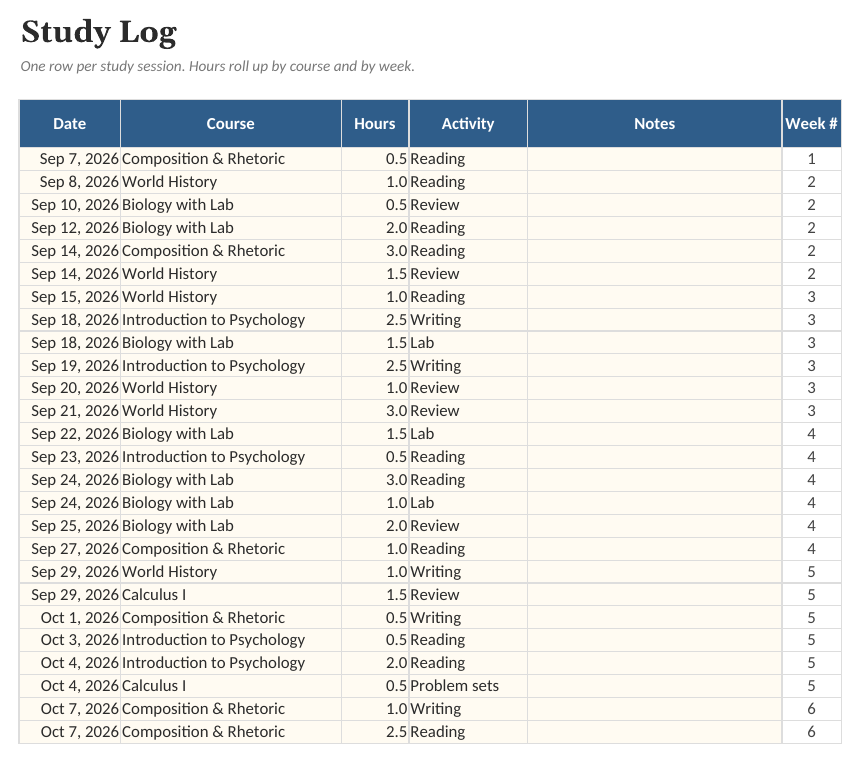Select the Course column header
860x762 pixels.
pyautogui.click(x=230, y=123)
